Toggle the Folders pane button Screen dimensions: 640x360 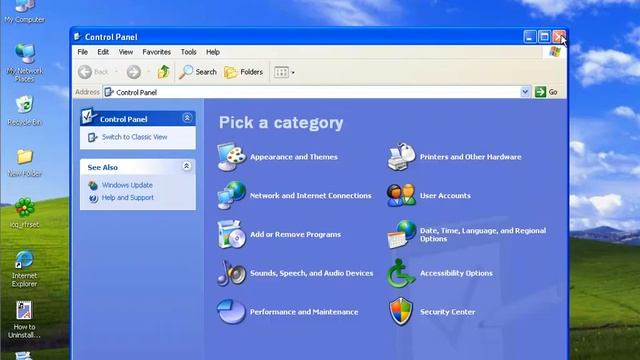244,72
